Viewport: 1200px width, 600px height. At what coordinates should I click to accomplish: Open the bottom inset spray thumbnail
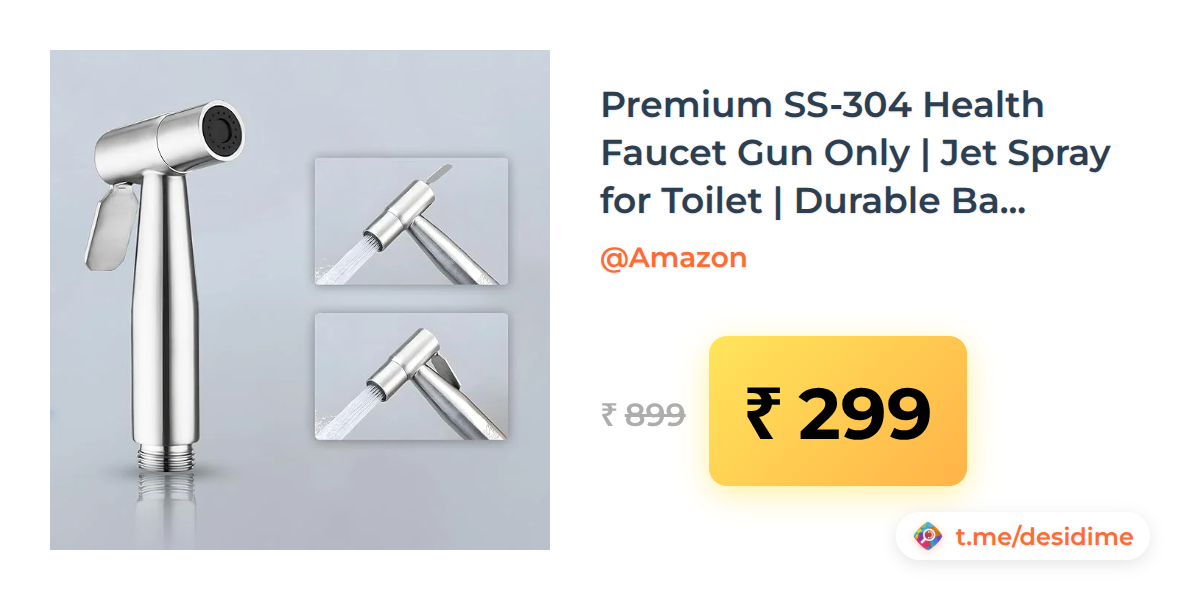(411, 377)
